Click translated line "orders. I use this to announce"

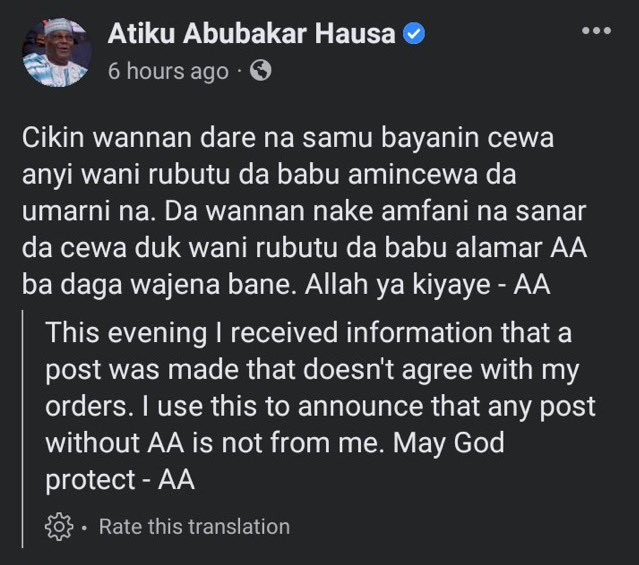pyautogui.click(x=320, y=404)
